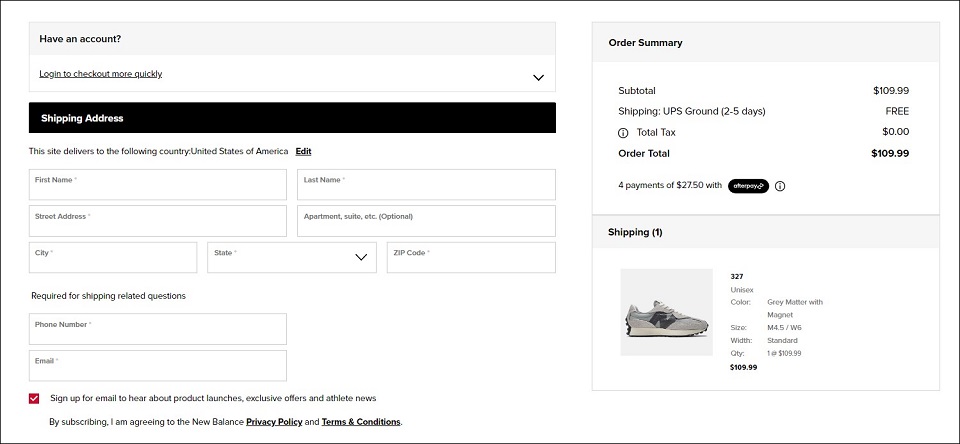Image resolution: width=960 pixels, height=444 pixels.
Task: Click the Grey Matter with Magnet color text
Action: [795, 309]
